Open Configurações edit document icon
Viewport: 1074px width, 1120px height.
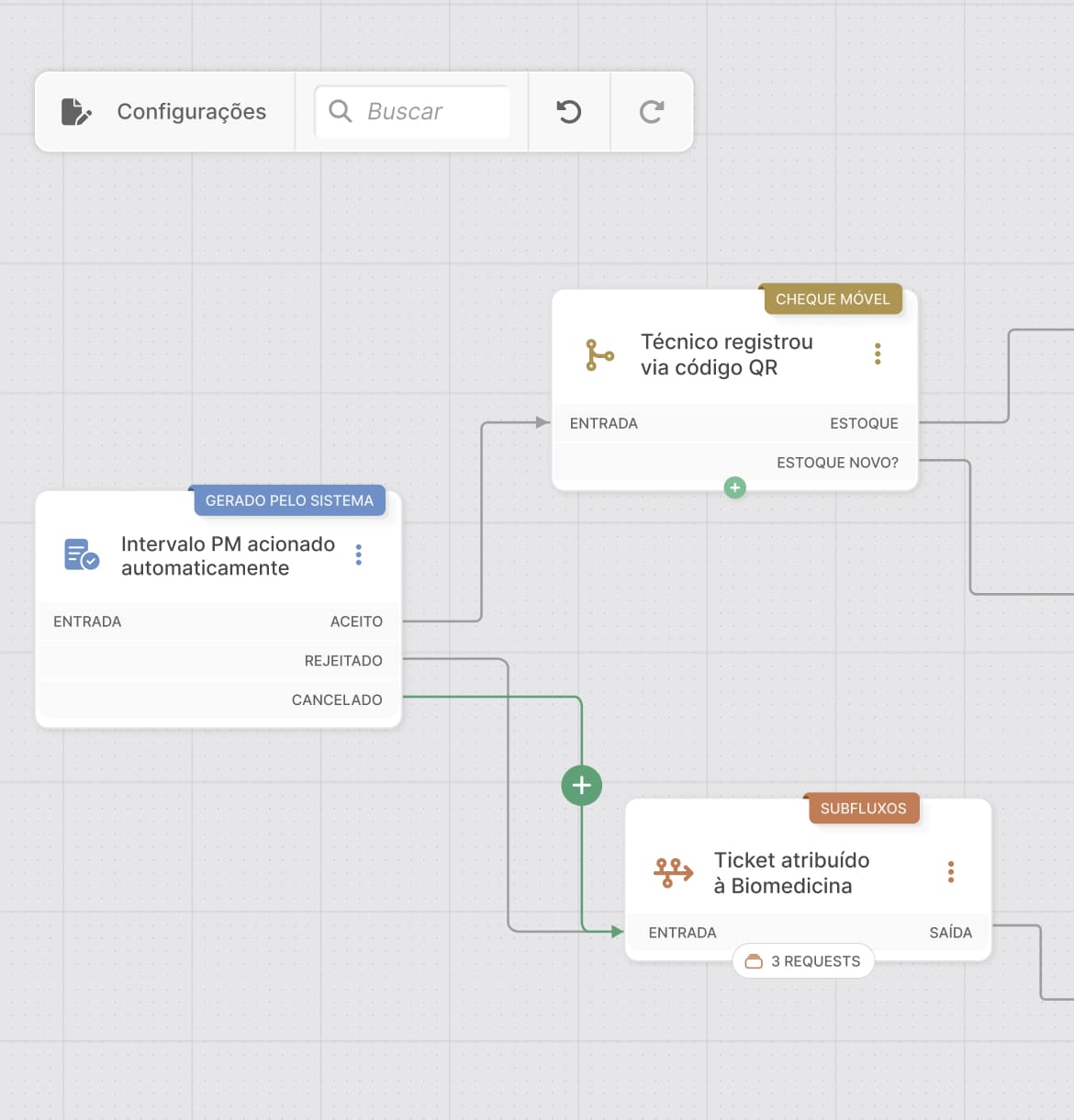(76, 112)
